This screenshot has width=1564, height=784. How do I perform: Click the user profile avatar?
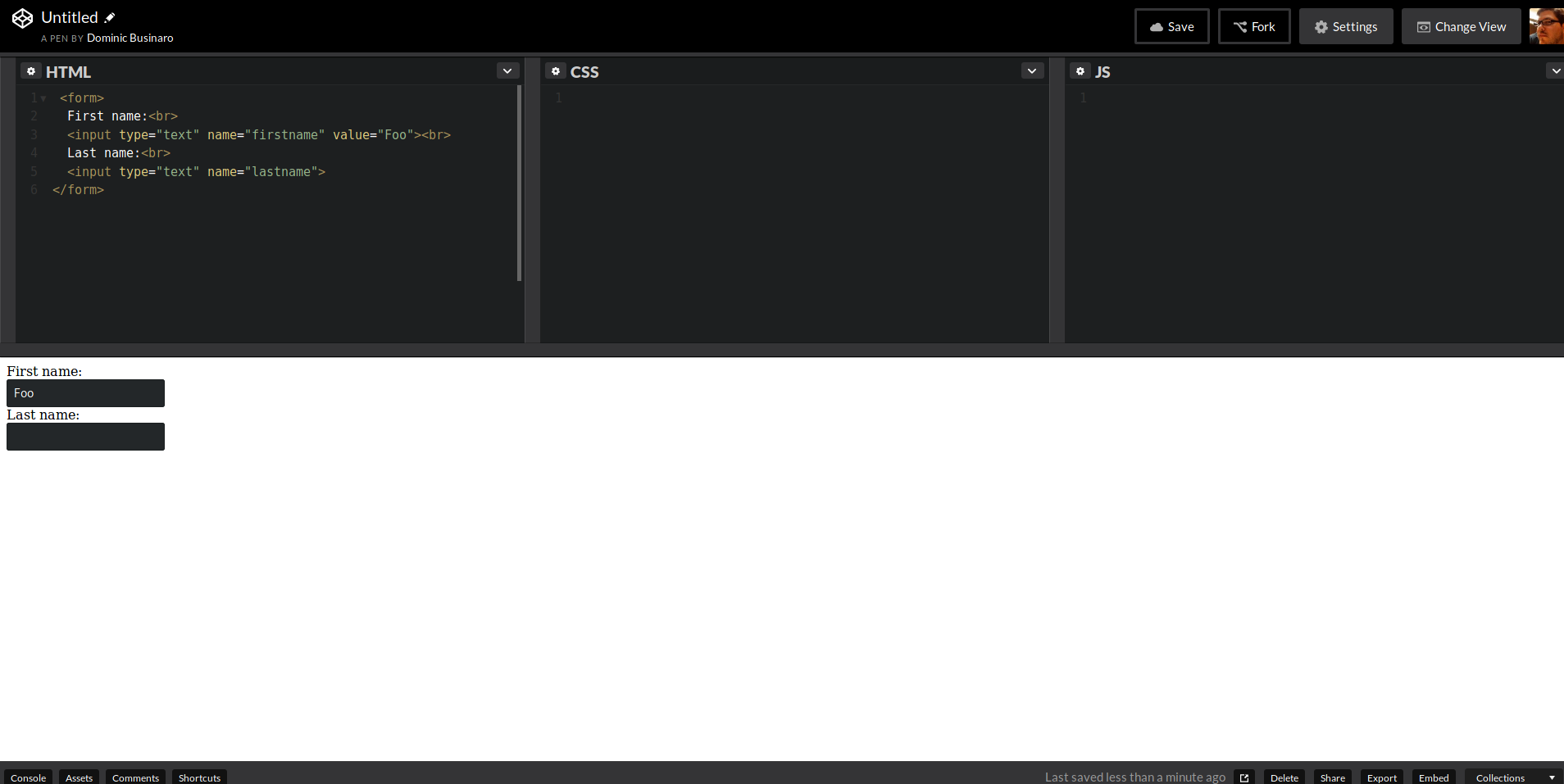1548,25
